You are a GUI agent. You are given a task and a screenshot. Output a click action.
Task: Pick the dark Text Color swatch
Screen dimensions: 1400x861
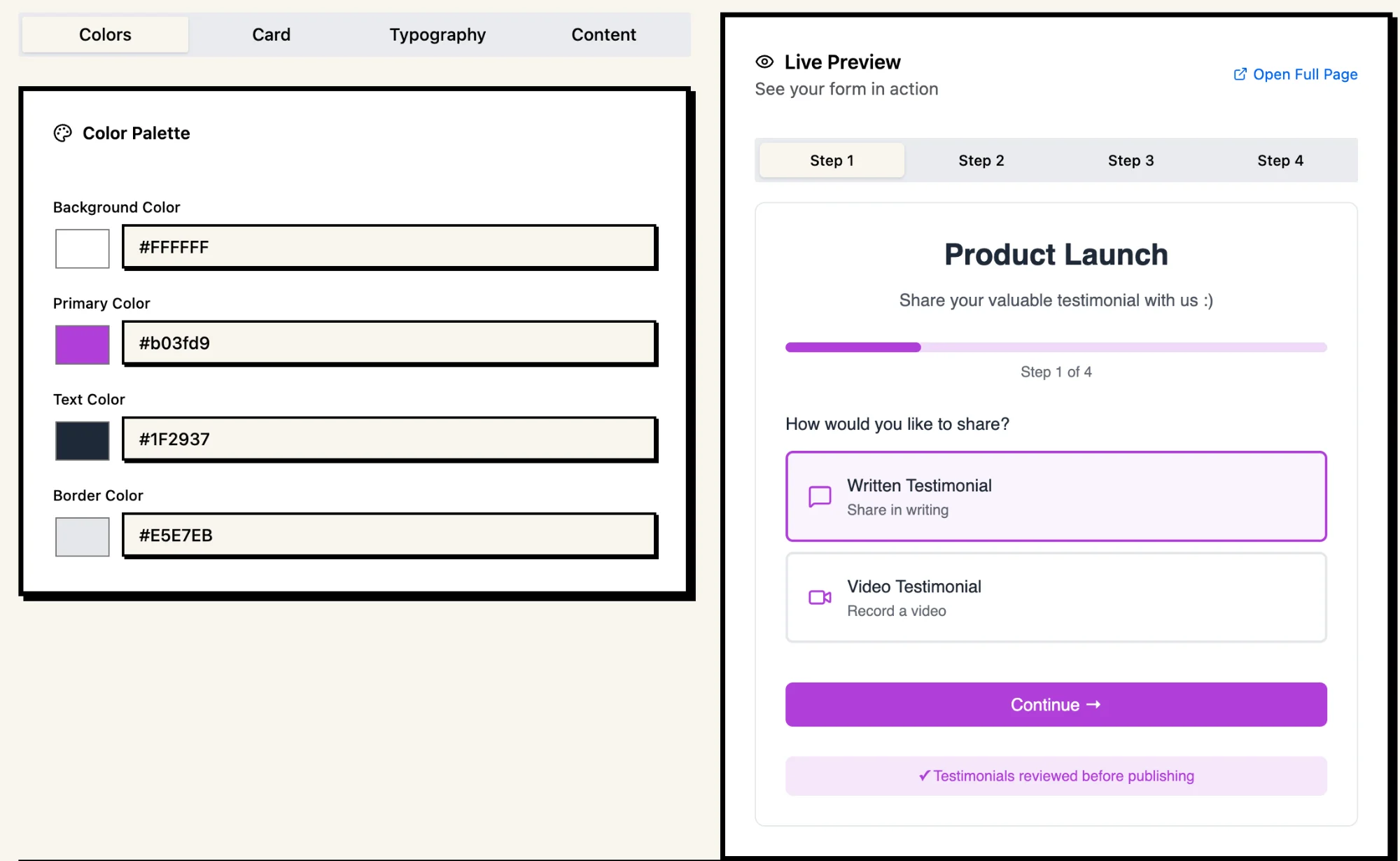[83, 440]
